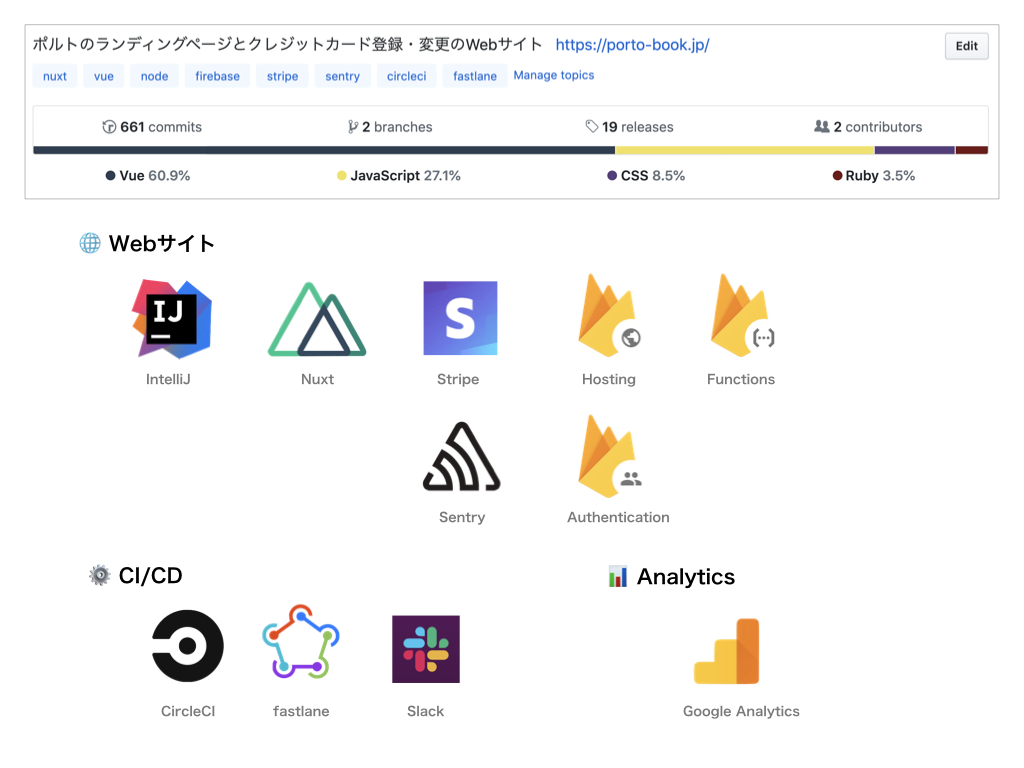Select the fastlane topic tag
1024x768 pixels.
pyautogui.click(x=475, y=76)
